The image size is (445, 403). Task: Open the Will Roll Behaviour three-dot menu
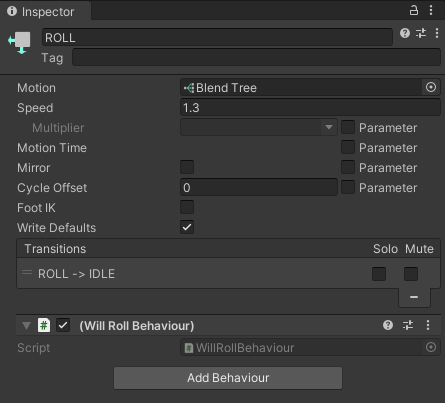[x=428, y=325]
